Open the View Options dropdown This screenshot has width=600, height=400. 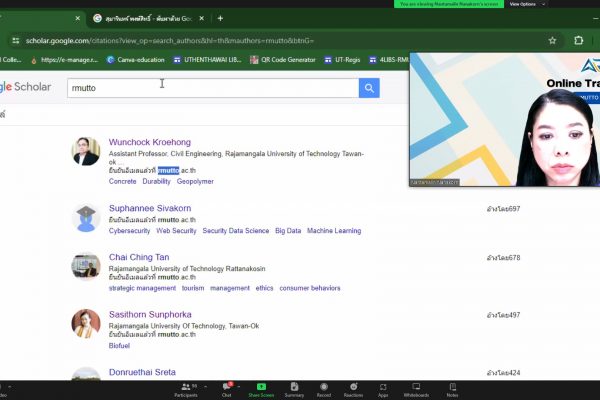tap(527, 4)
